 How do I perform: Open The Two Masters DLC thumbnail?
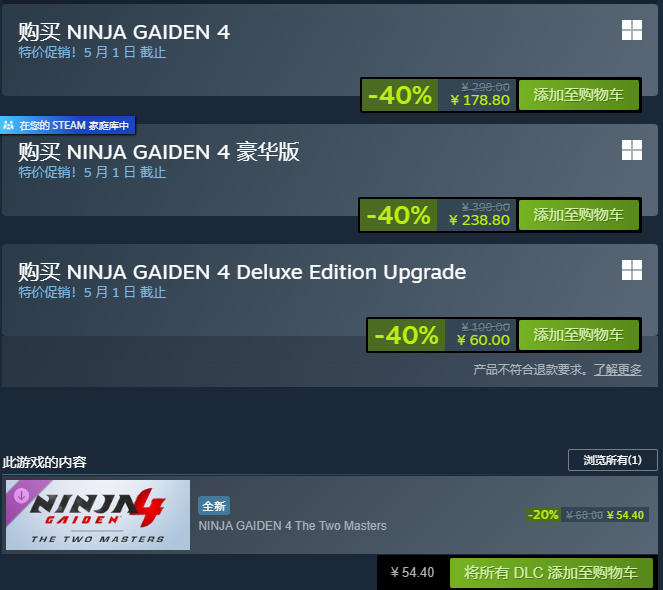[x=98, y=515]
